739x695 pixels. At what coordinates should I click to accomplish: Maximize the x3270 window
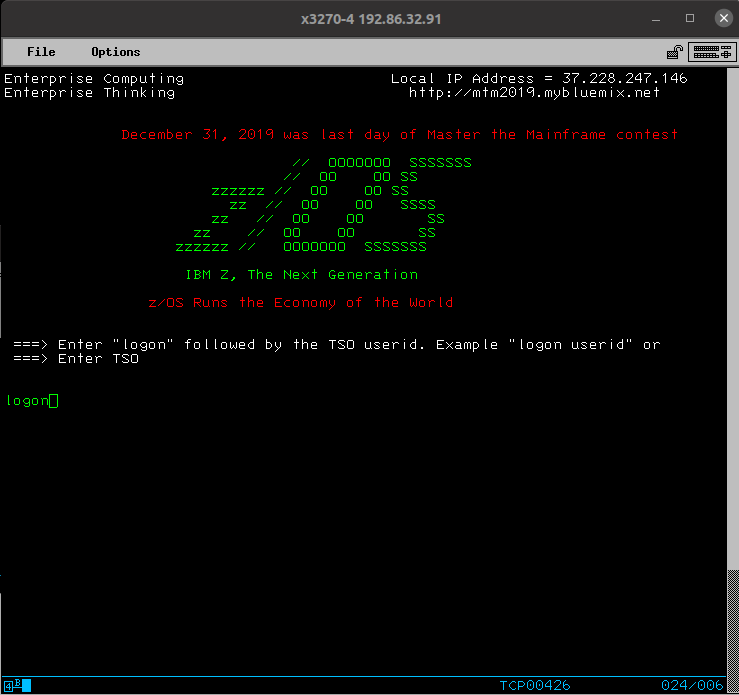[x=690, y=18]
